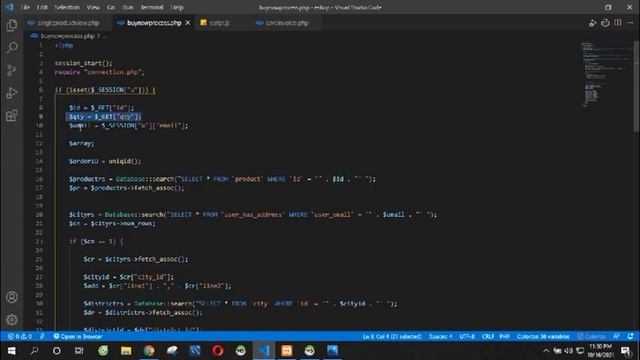
Task: Open the Extensions view
Action: [12, 116]
